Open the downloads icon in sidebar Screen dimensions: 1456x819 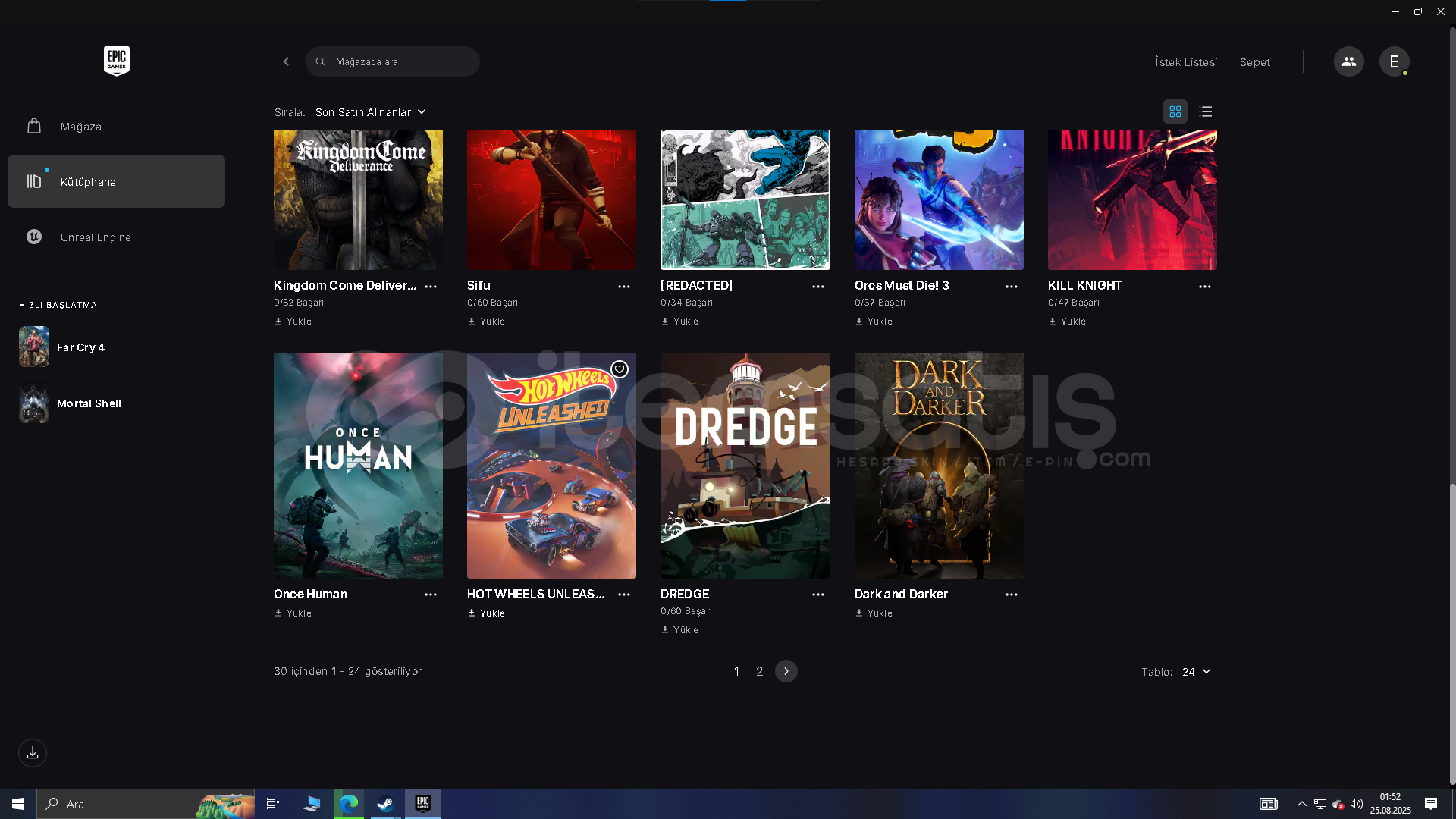33,753
